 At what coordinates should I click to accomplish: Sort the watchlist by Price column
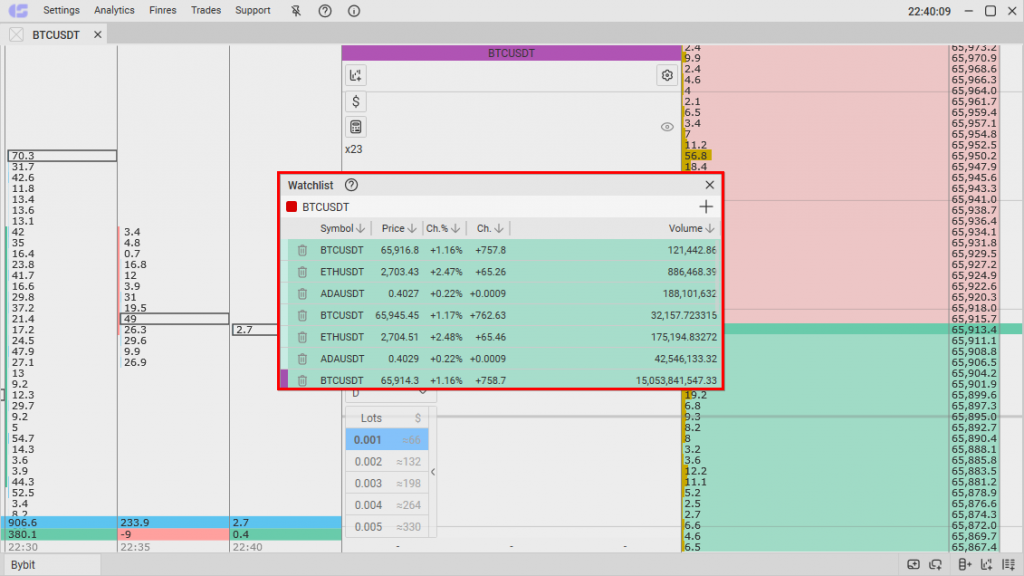pyautogui.click(x=398, y=229)
